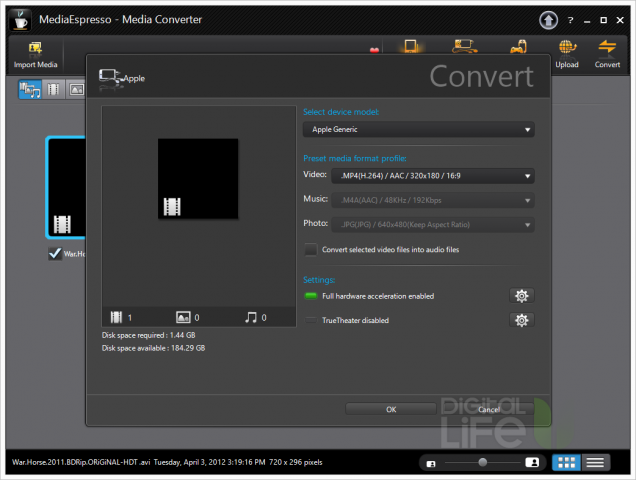Click the Cancel button
636x480 pixels.
(x=489, y=409)
